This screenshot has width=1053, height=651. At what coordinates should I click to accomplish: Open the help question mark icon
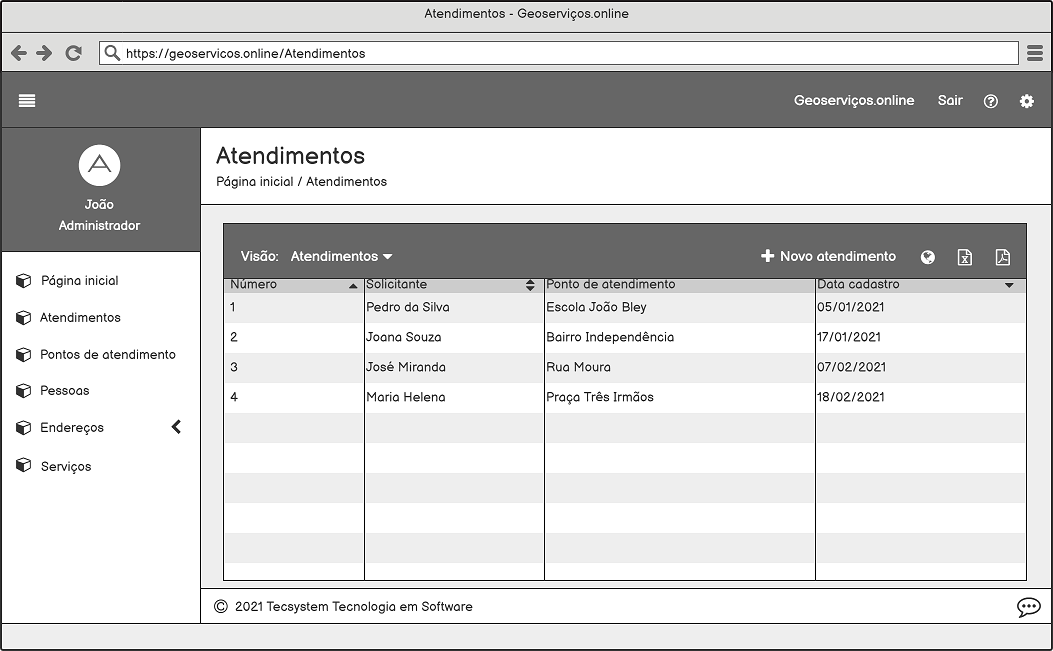990,101
